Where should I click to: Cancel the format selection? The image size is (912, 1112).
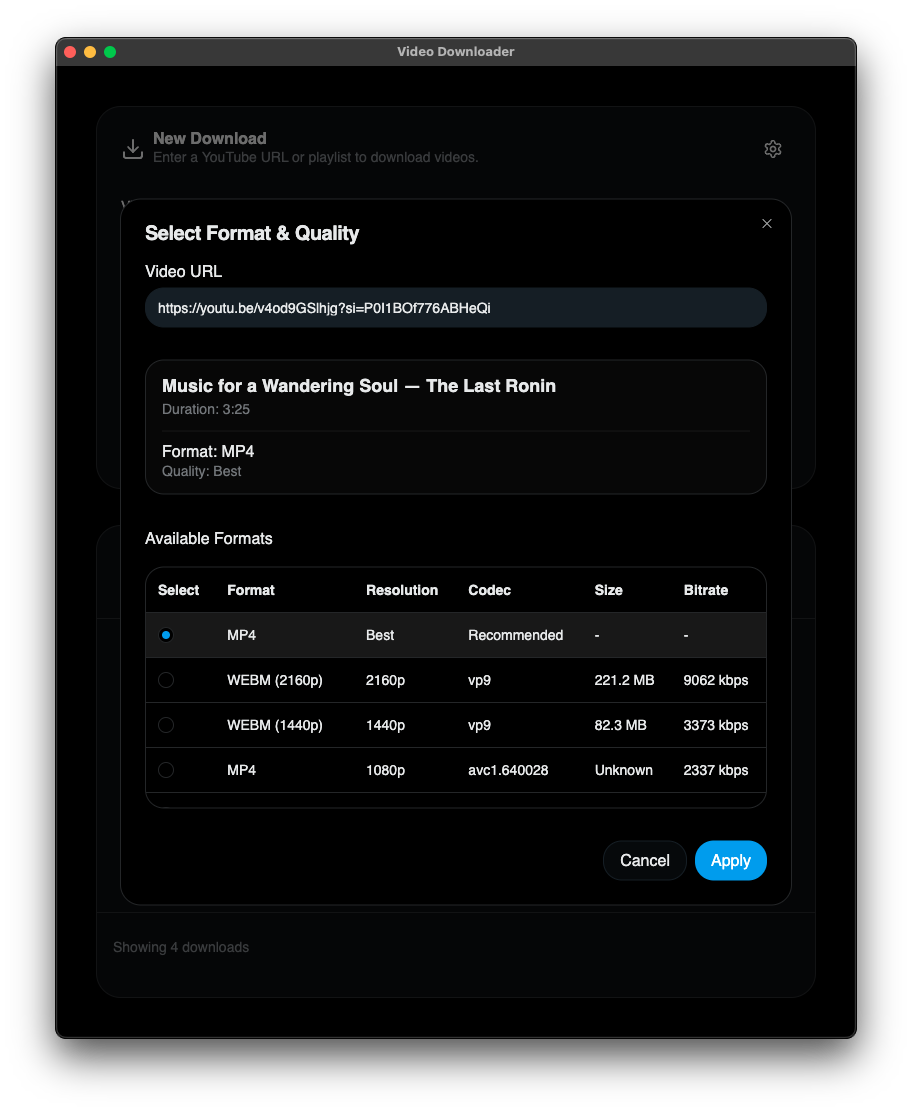click(x=644, y=860)
